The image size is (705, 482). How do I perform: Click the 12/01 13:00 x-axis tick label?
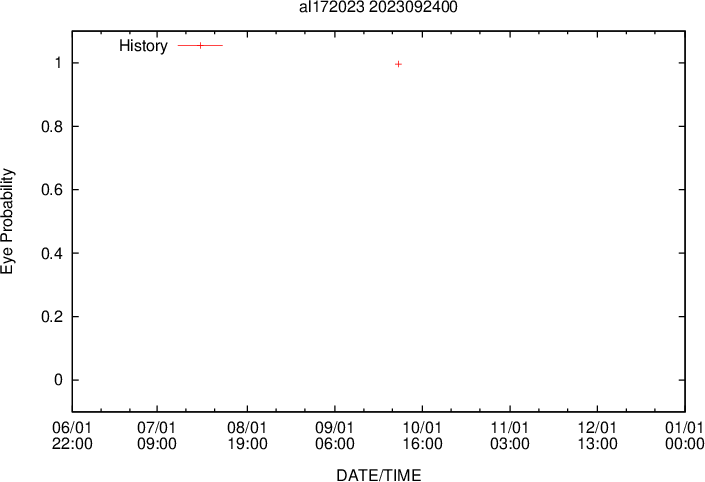pyautogui.click(x=597, y=435)
